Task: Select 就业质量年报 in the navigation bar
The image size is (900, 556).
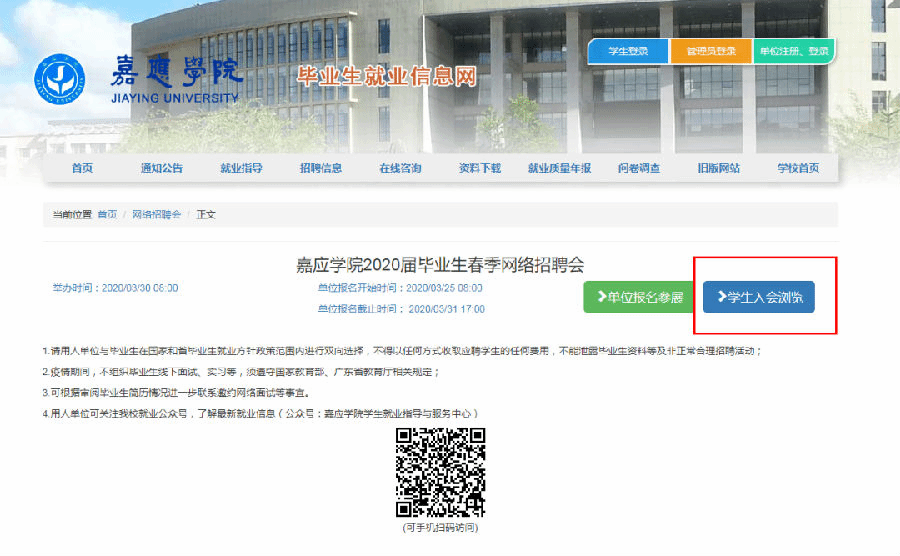Action: pyautogui.click(x=559, y=169)
